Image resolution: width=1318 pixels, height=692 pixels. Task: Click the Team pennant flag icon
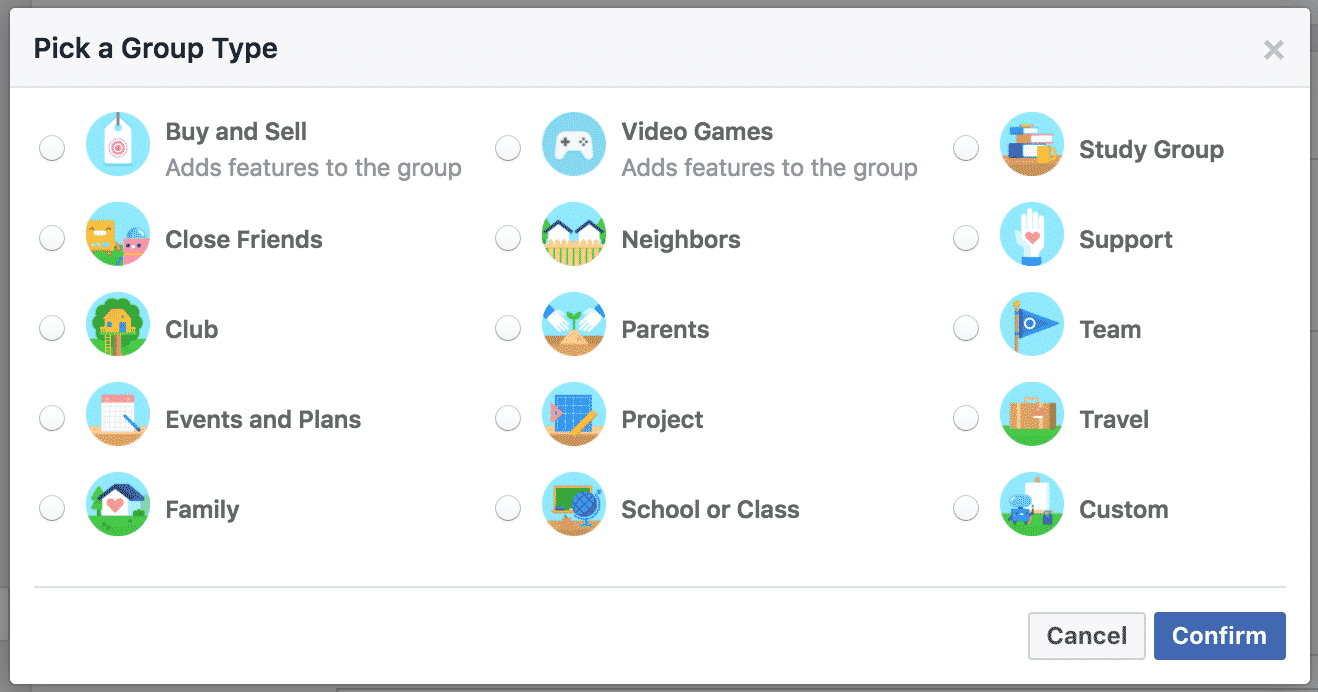coord(1032,325)
